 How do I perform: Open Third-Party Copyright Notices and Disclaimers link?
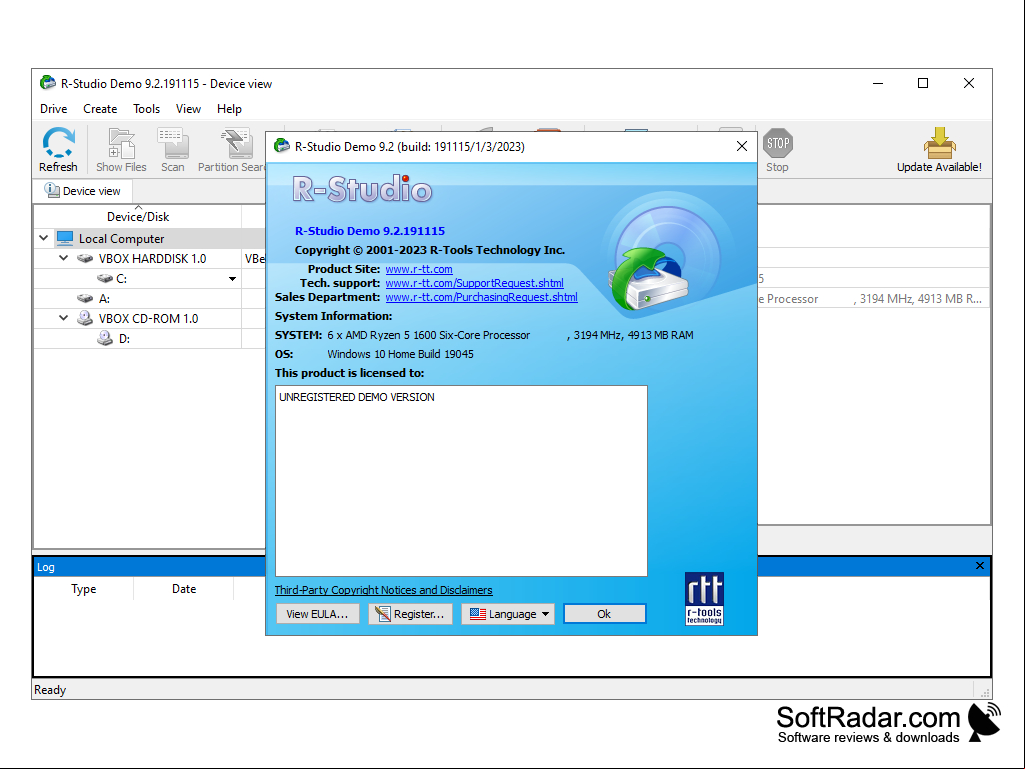(x=384, y=590)
